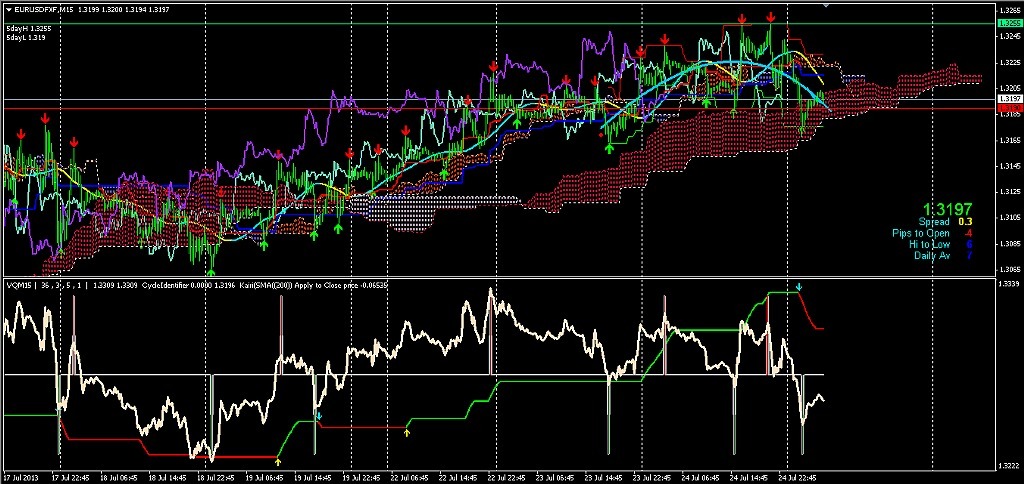Click the yellow up arrow near 22 Jul 06:45
1024x484 pixels.
click(407, 432)
